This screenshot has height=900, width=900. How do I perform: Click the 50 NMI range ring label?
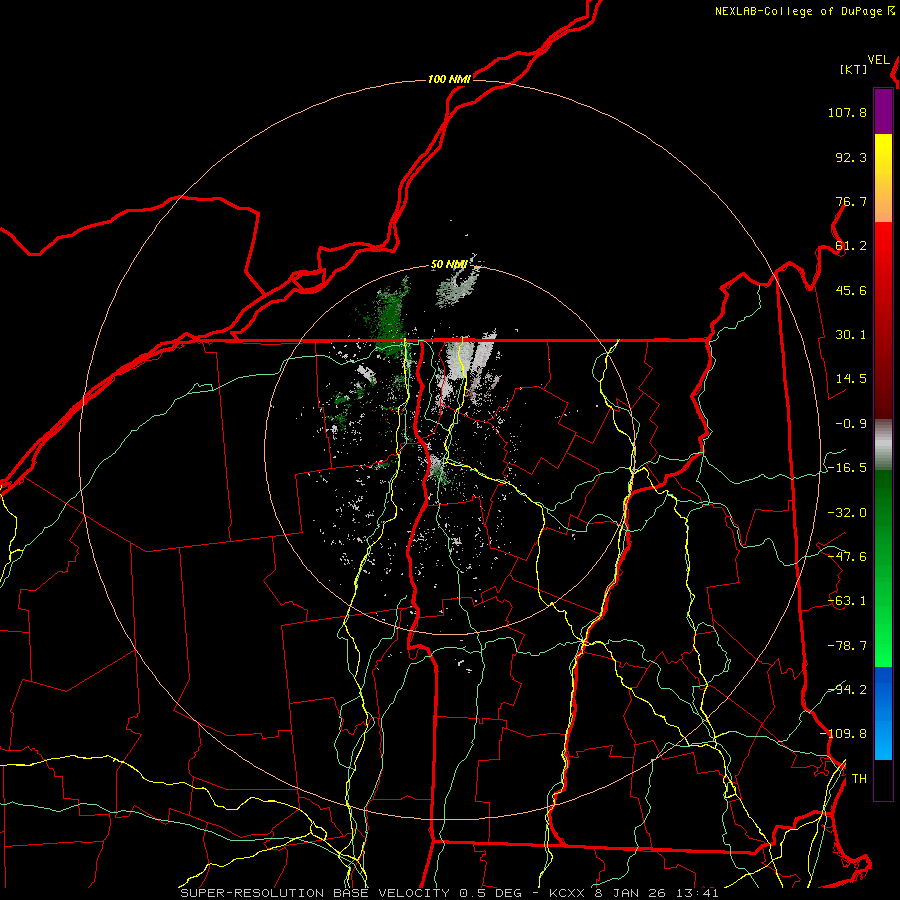(x=449, y=264)
